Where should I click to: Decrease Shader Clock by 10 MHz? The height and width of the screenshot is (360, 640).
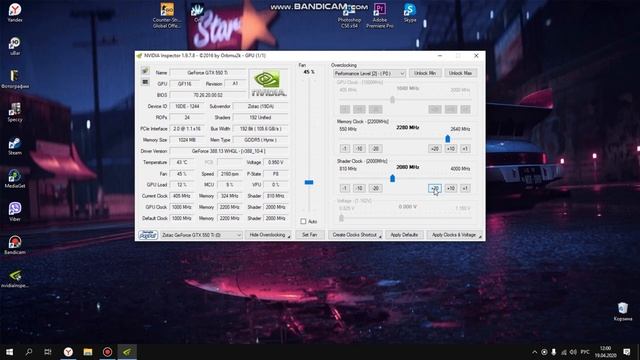point(359,188)
